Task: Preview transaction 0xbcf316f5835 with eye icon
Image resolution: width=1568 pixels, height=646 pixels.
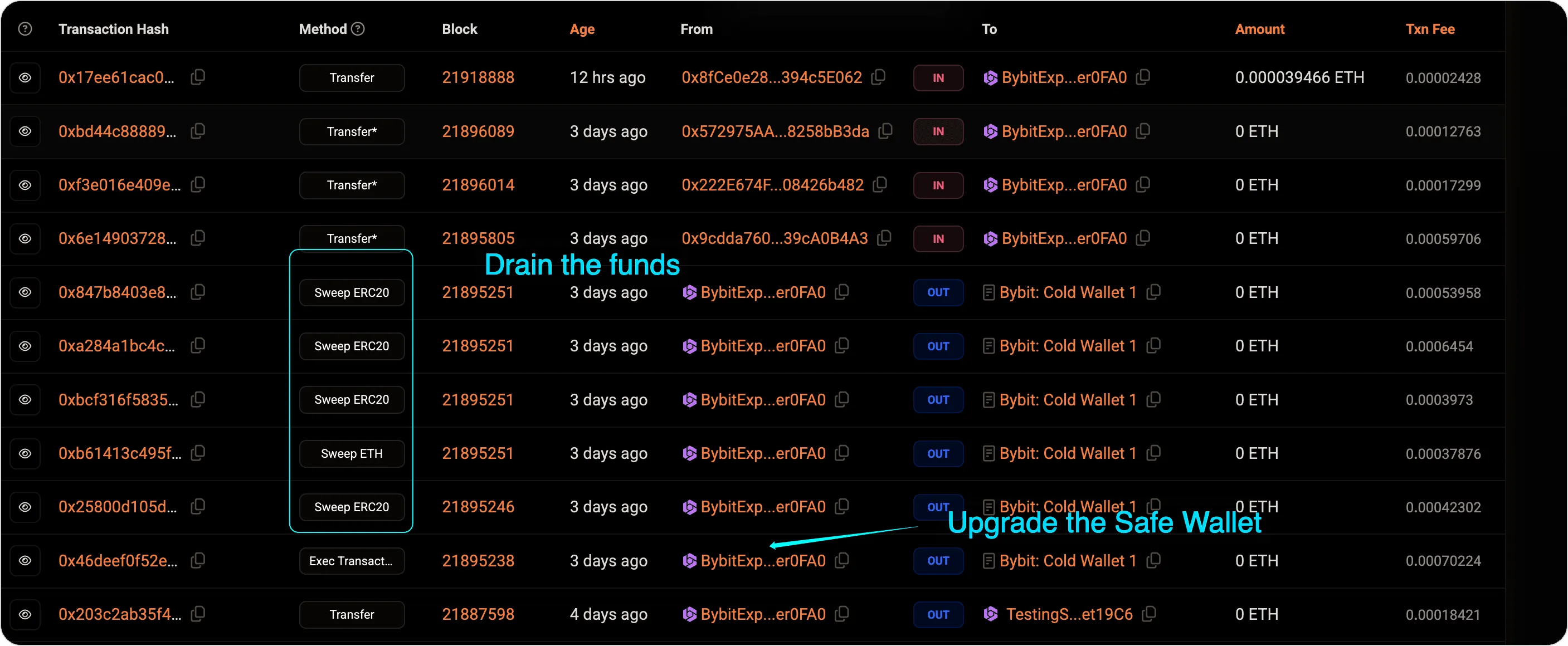Action: click(25, 400)
